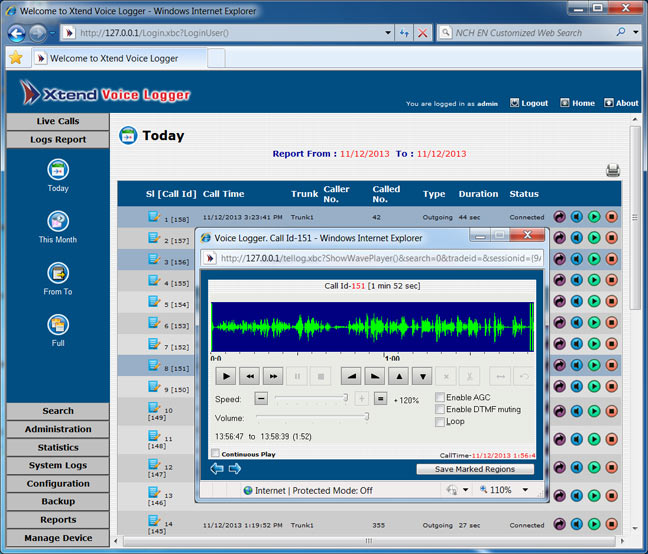This screenshot has height=554, width=648.
Task: Open the Full report icon
Action: pyautogui.click(x=58, y=325)
